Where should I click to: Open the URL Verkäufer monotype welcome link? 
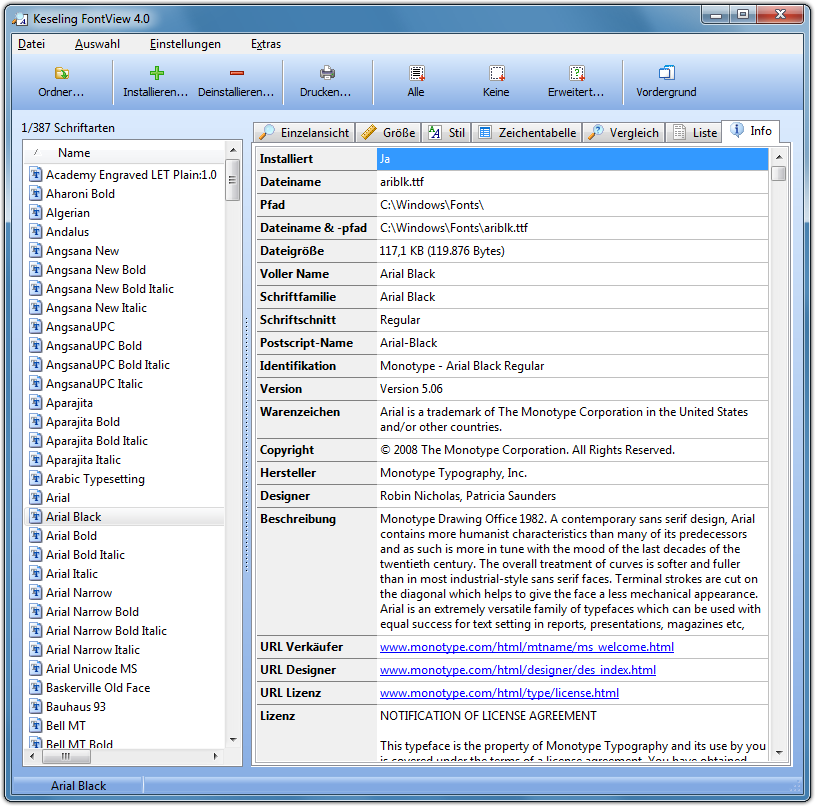[526, 647]
